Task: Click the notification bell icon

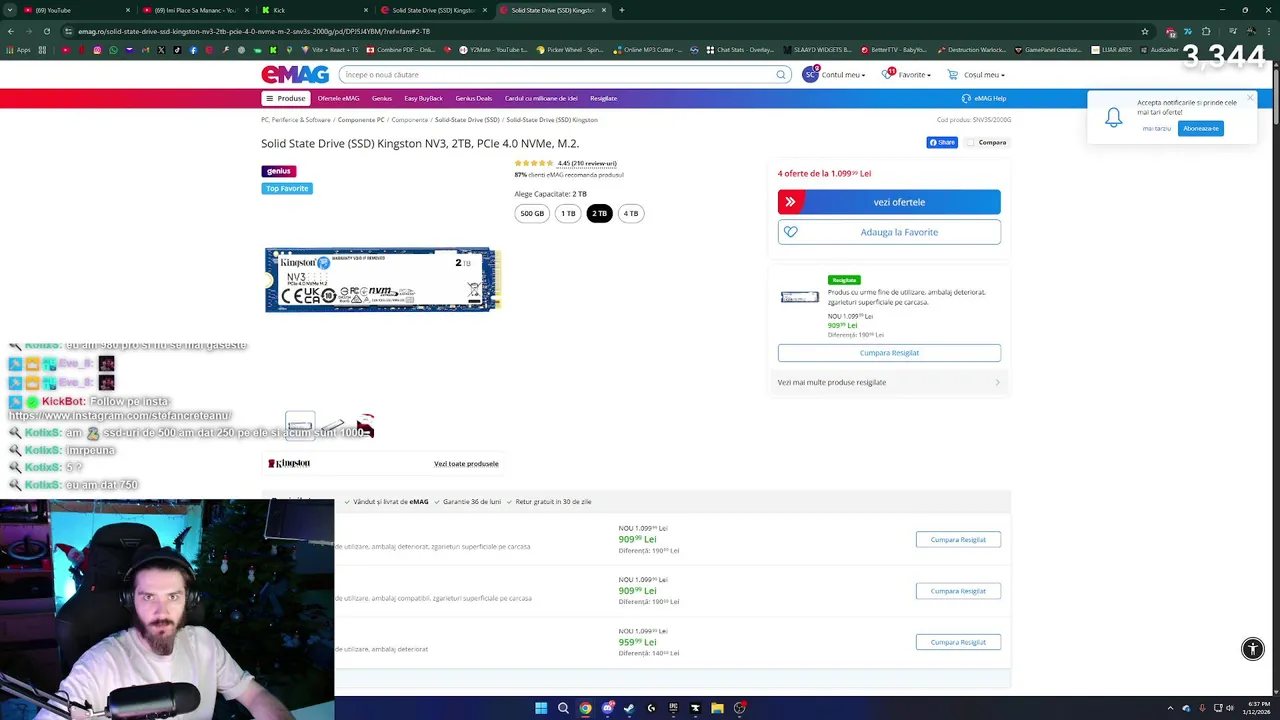Action: pyautogui.click(x=1113, y=117)
